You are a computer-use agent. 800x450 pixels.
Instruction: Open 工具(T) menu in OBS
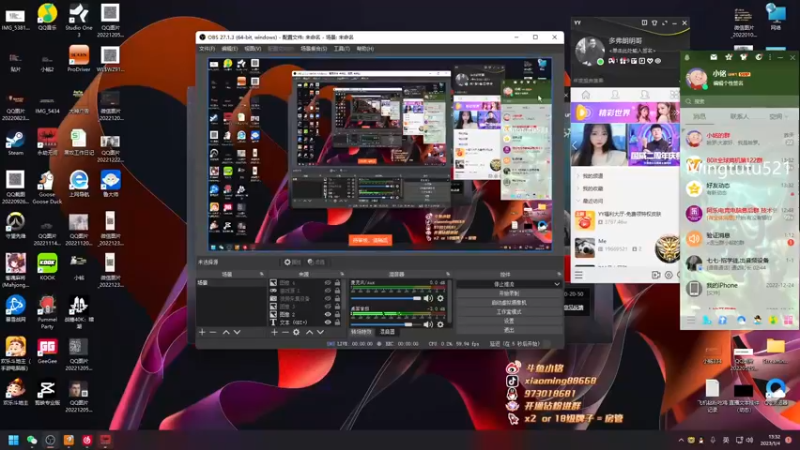341,48
